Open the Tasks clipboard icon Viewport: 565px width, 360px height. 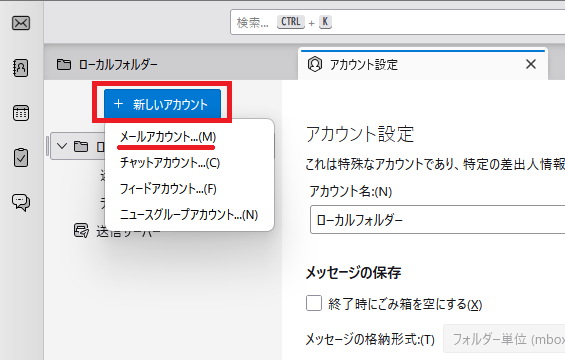coord(21,157)
